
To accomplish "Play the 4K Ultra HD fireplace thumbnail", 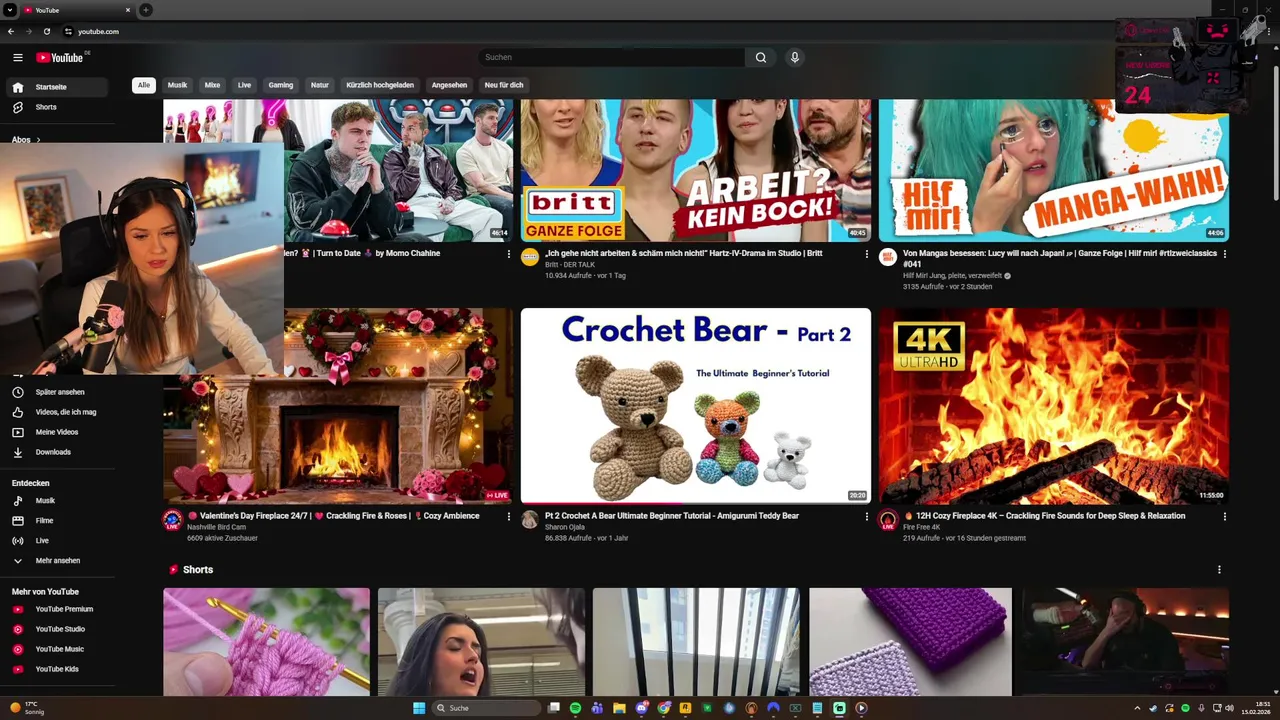I will click(x=1054, y=405).
